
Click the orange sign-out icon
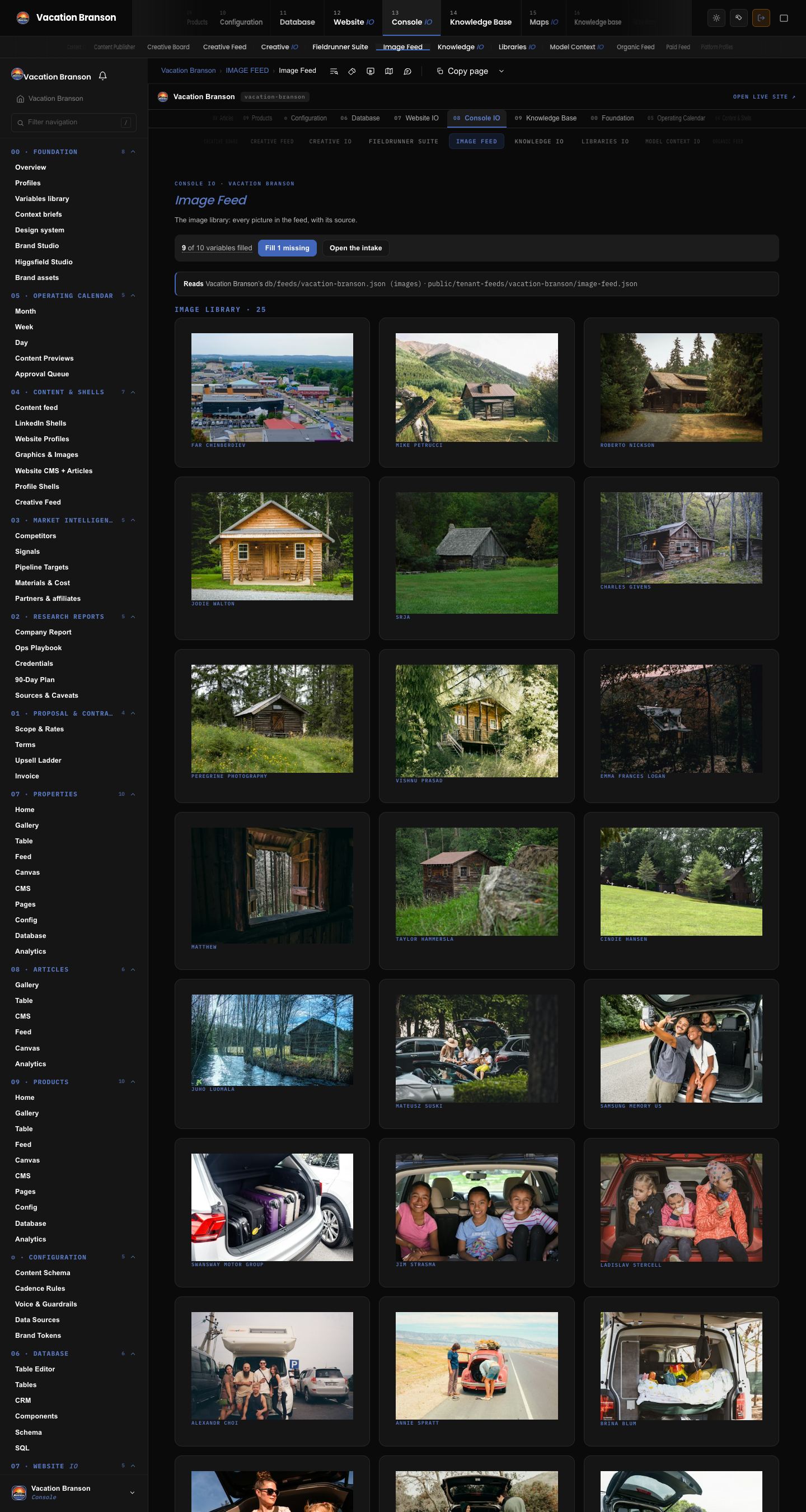(761, 17)
